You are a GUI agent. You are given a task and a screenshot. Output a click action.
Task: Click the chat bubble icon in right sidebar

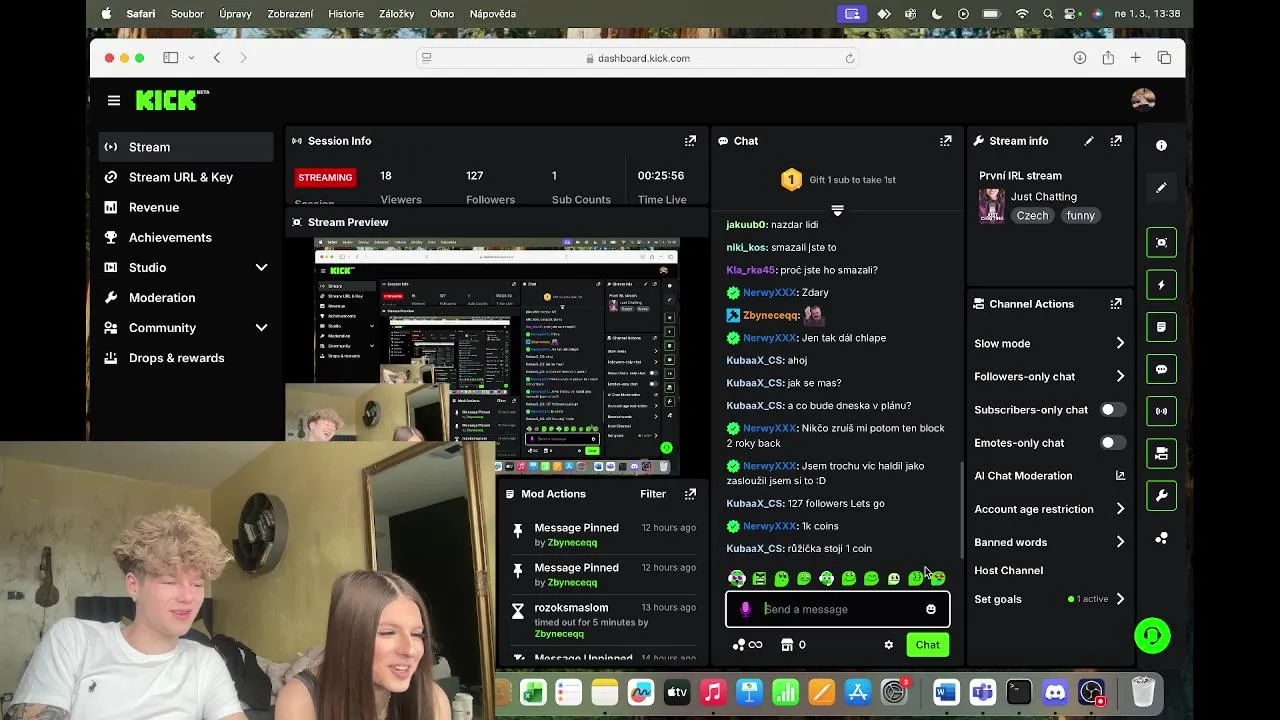(1161, 369)
